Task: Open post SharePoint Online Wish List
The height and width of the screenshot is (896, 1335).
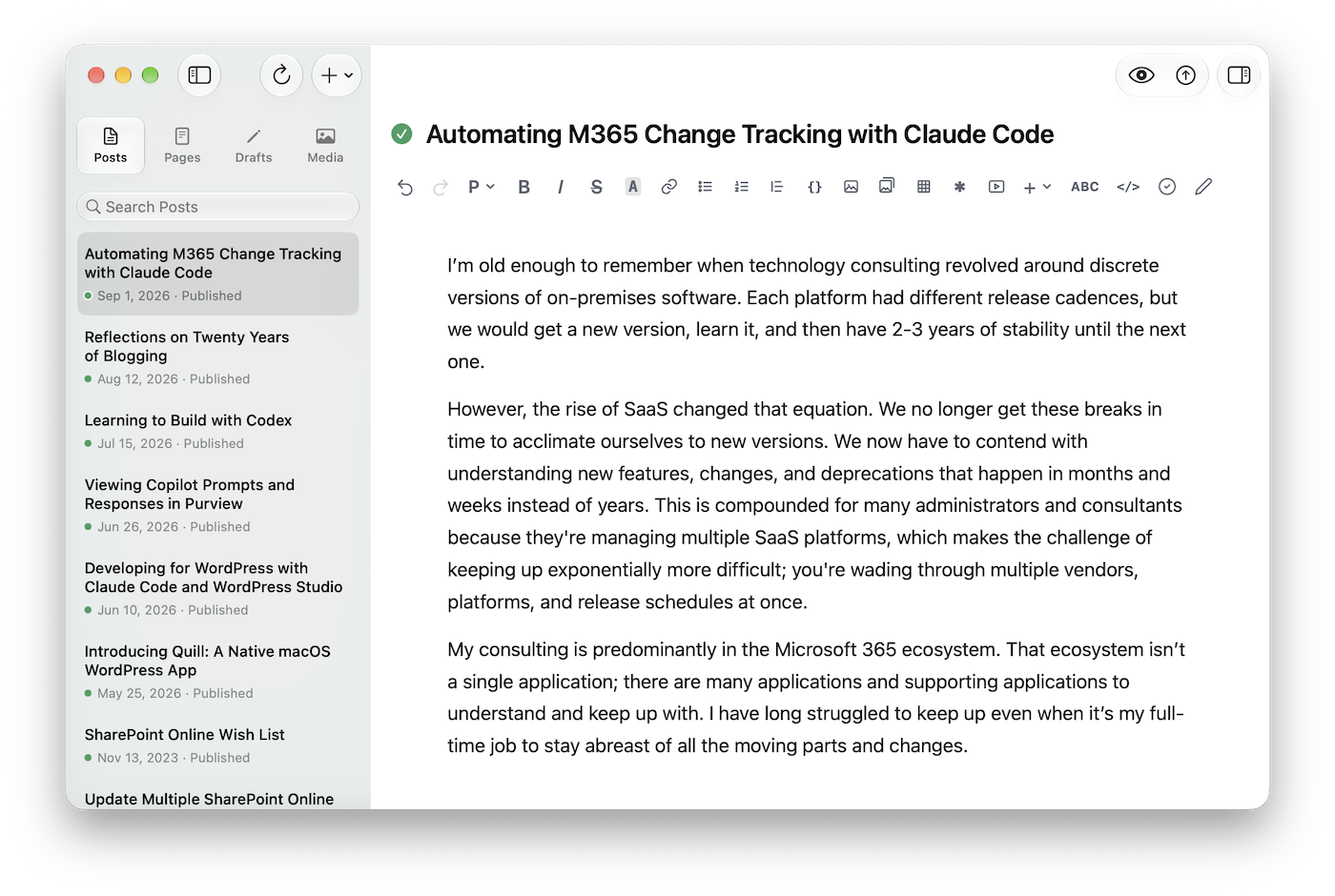Action: (217, 745)
